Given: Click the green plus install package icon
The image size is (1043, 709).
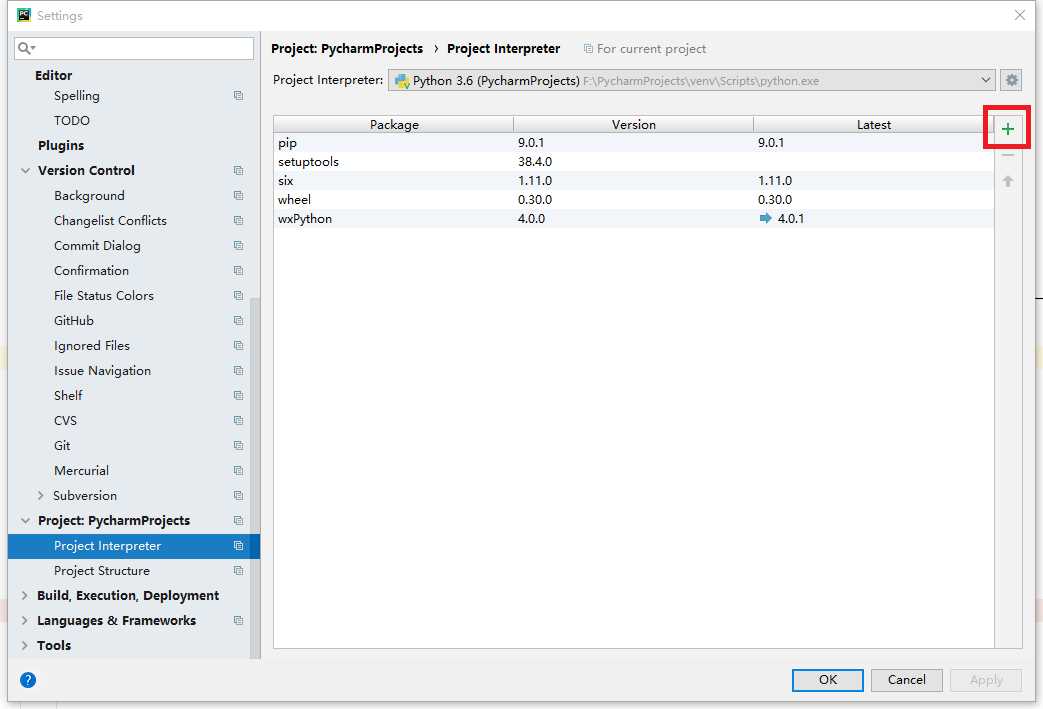Looking at the screenshot, I should [x=1008, y=129].
